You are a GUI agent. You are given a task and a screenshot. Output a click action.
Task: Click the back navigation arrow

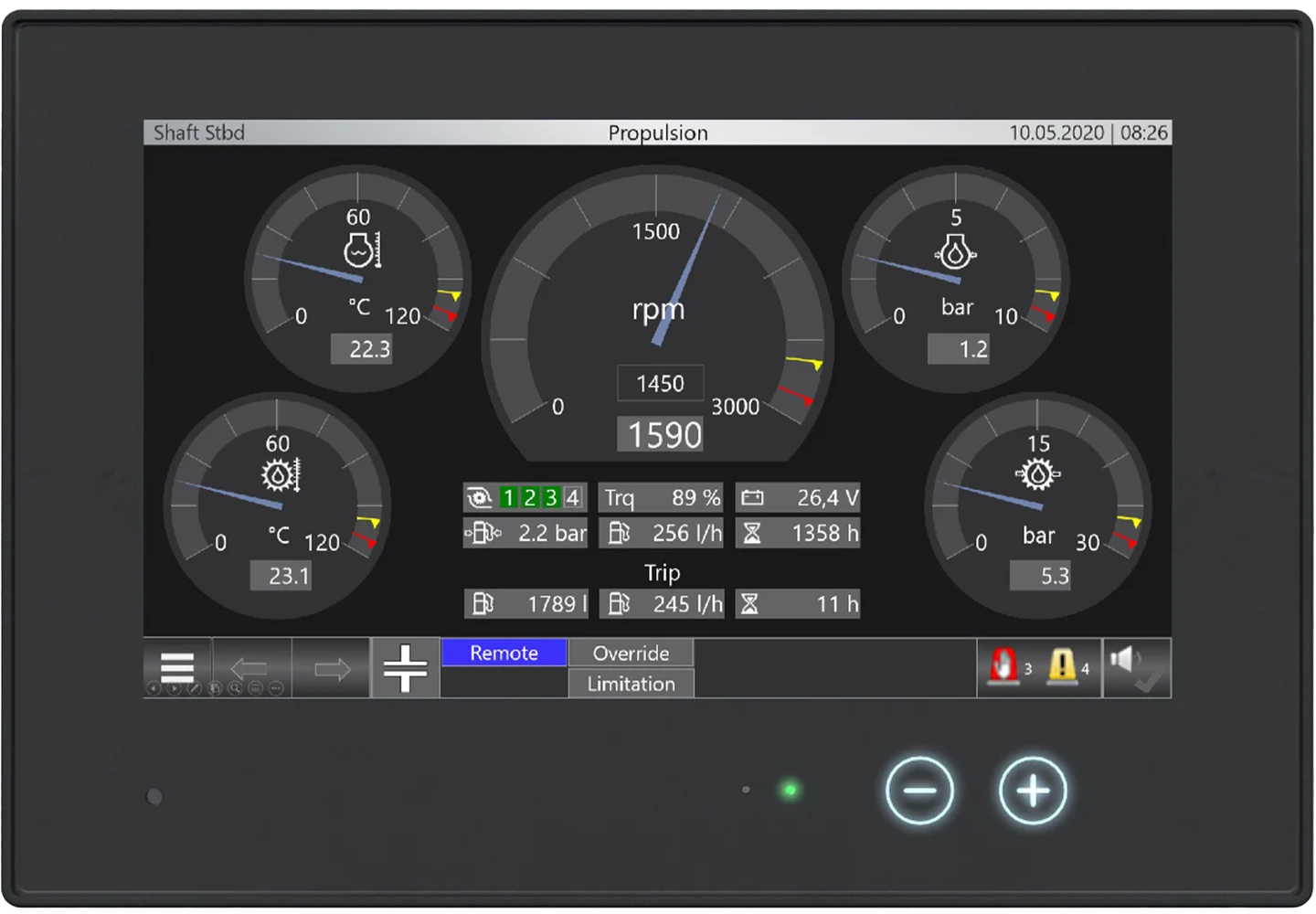click(x=250, y=667)
